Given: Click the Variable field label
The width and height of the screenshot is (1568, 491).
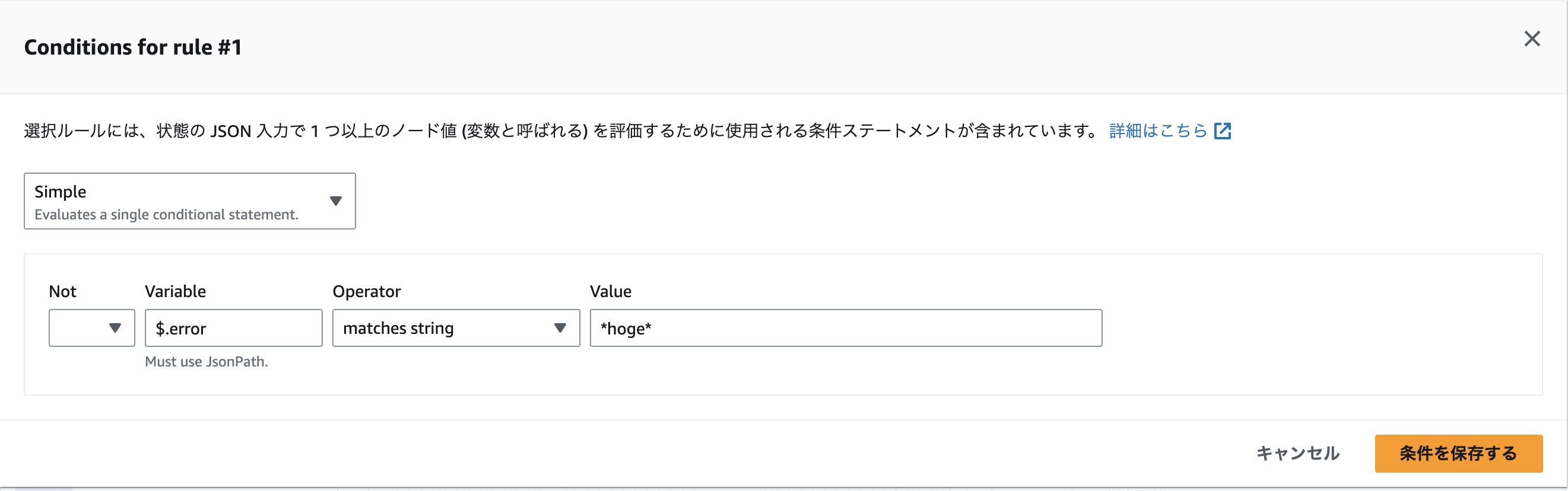Looking at the screenshot, I should (x=175, y=291).
